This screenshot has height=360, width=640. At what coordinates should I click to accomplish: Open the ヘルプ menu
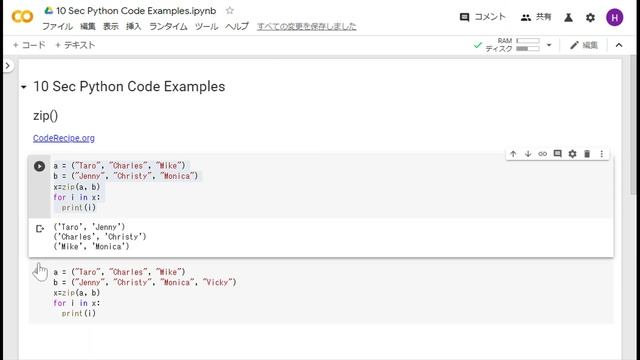237,27
